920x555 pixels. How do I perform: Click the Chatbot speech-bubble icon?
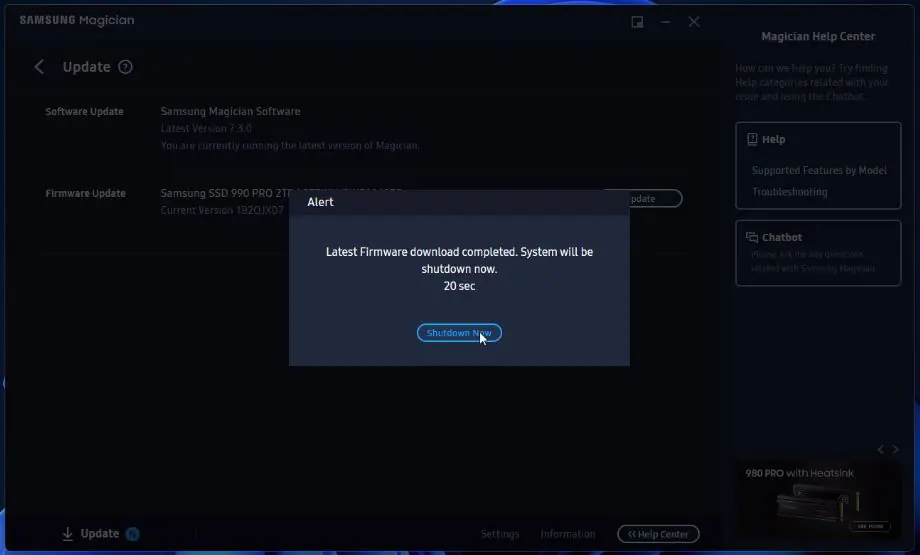tap(752, 237)
